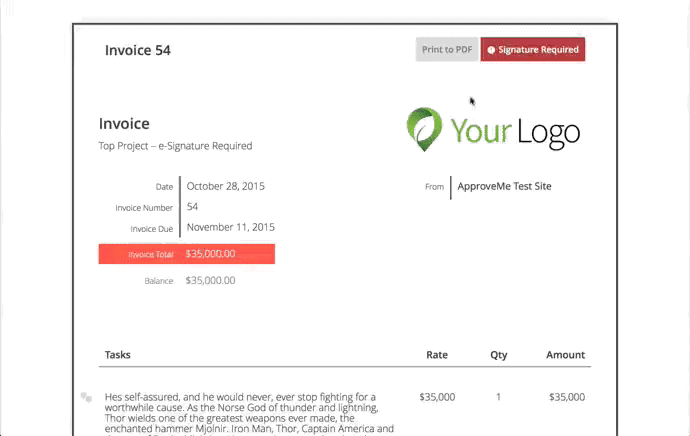Click the Rate column header
This screenshot has height=436, width=690.
[437, 355]
